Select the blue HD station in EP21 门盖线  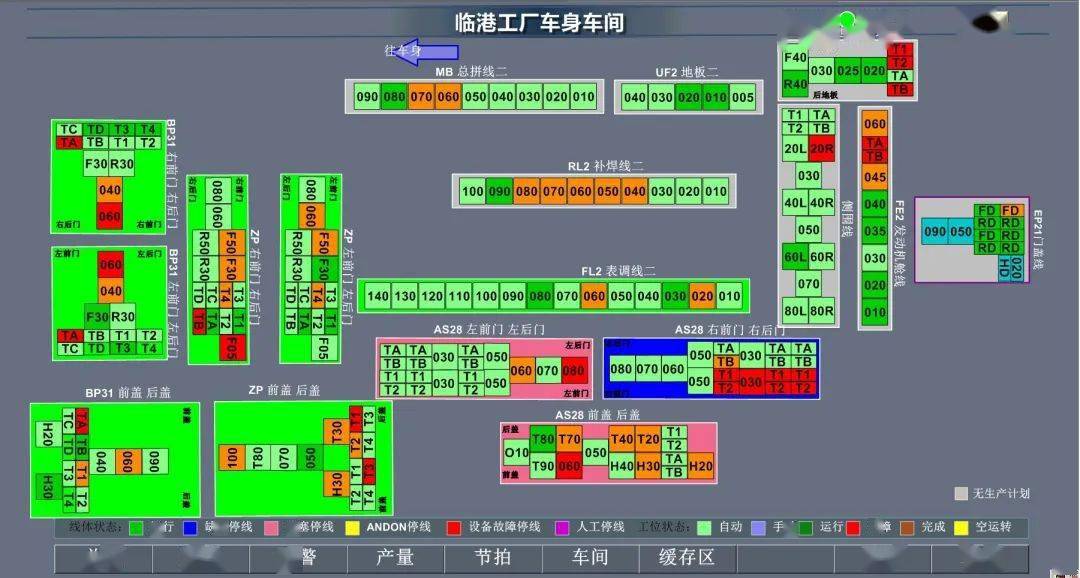click(x=1004, y=268)
